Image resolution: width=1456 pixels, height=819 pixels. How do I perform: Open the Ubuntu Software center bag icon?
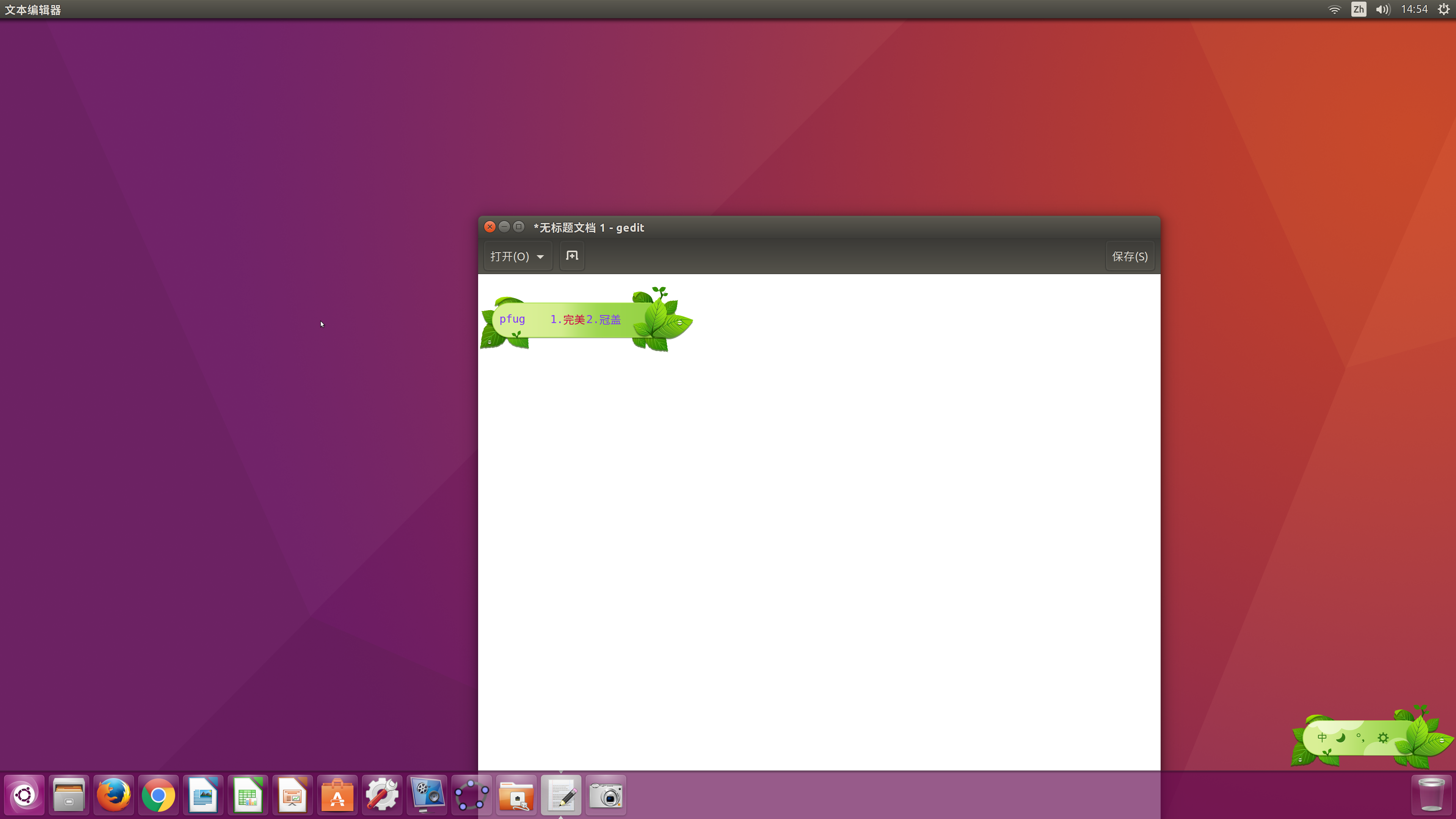[x=337, y=795]
